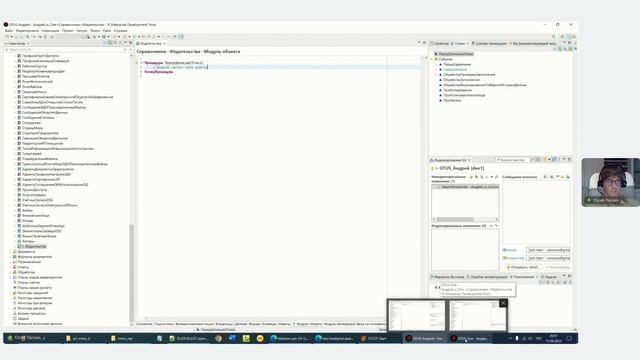Expand the Перечисления tree node
The image size is (640, 360).
click(10, 262)
